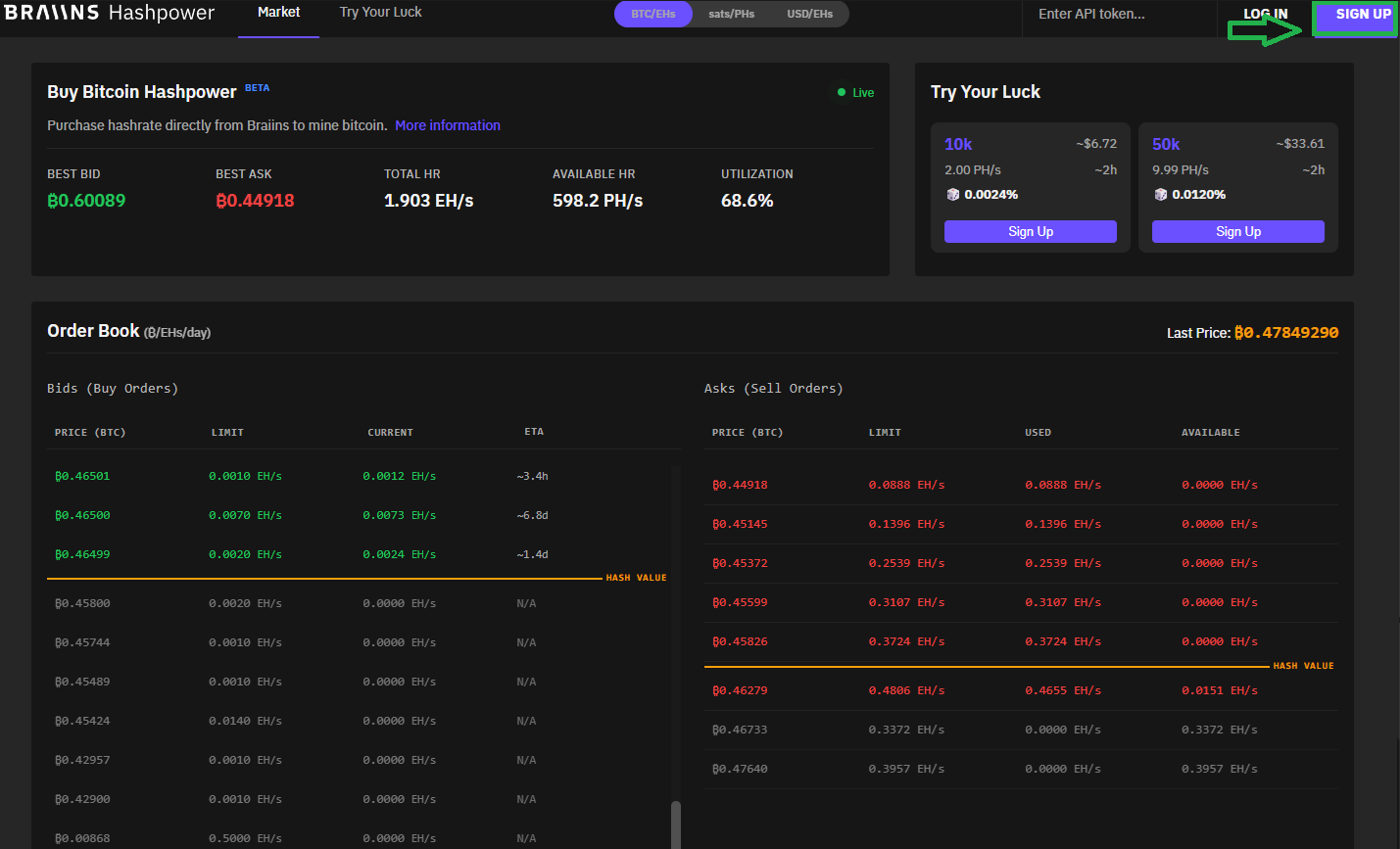Click the 0.0151 EH/s available value

(x=1220, y=690)
